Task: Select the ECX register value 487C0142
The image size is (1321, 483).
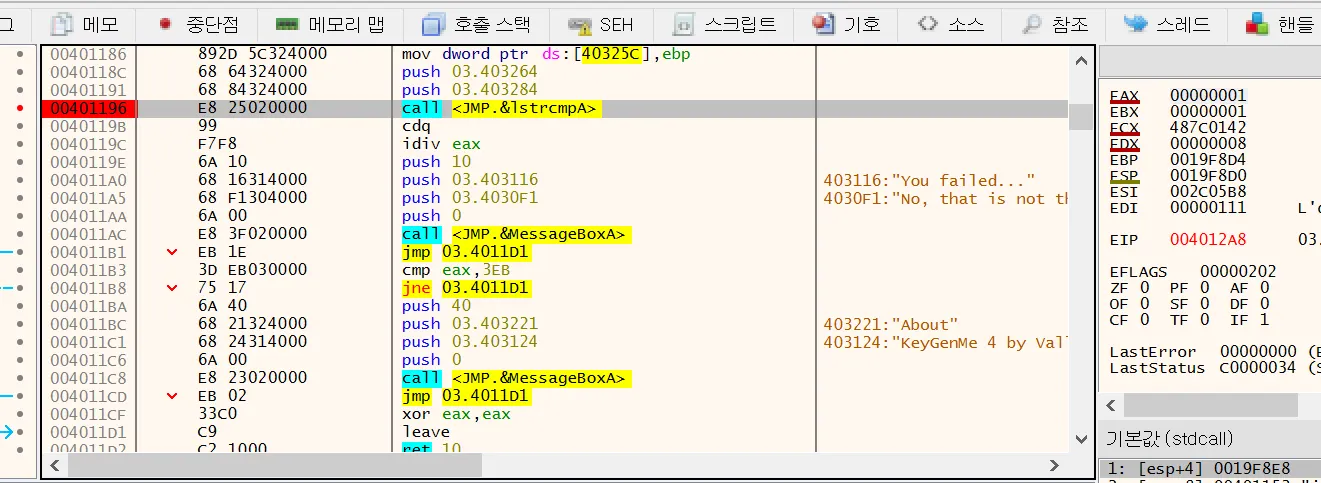Action: tap(1209, 127)
